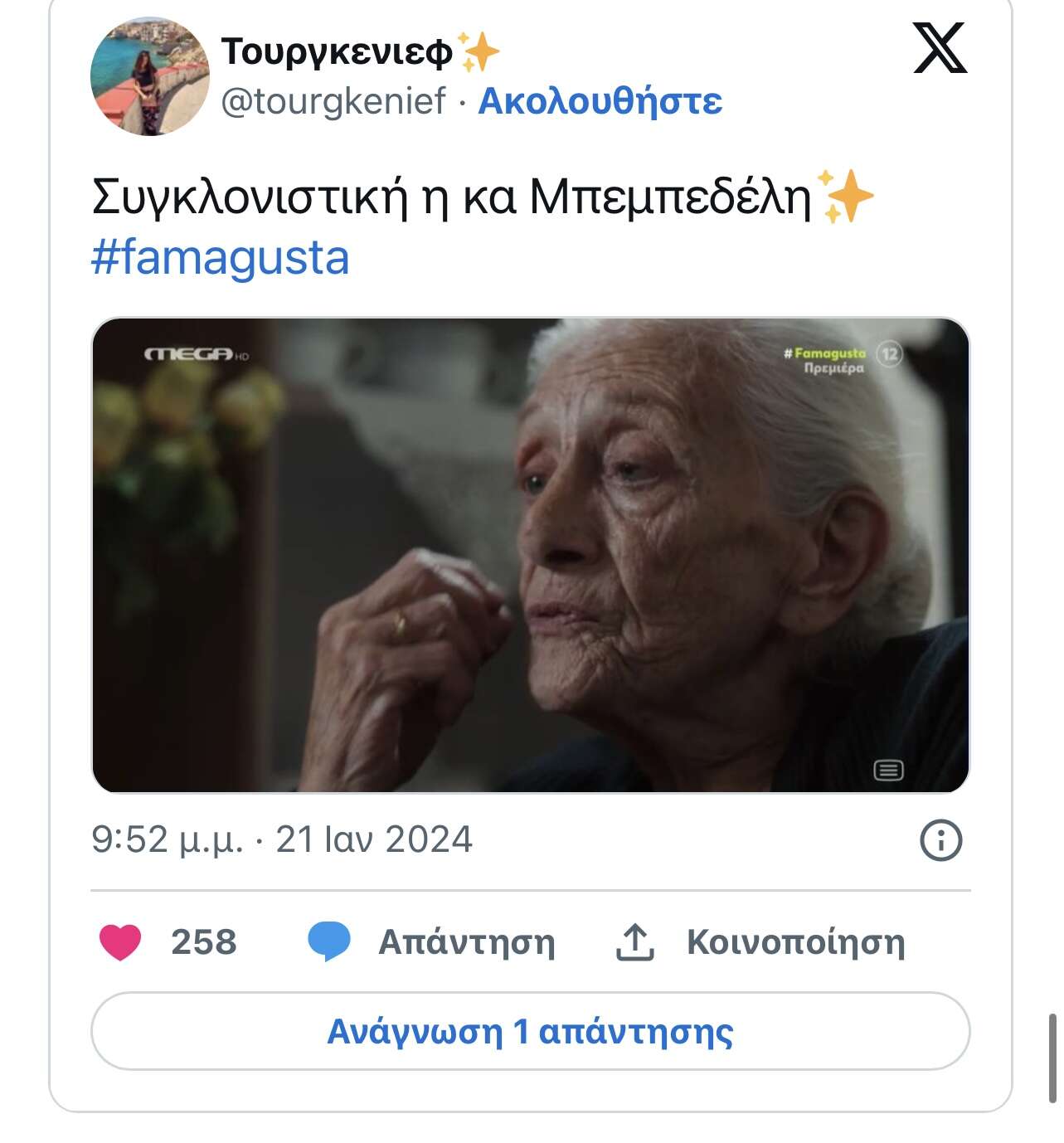Click the Απάντηση reply label
This screenshot has height=1143, width=1064.
(x=467, y=942)
